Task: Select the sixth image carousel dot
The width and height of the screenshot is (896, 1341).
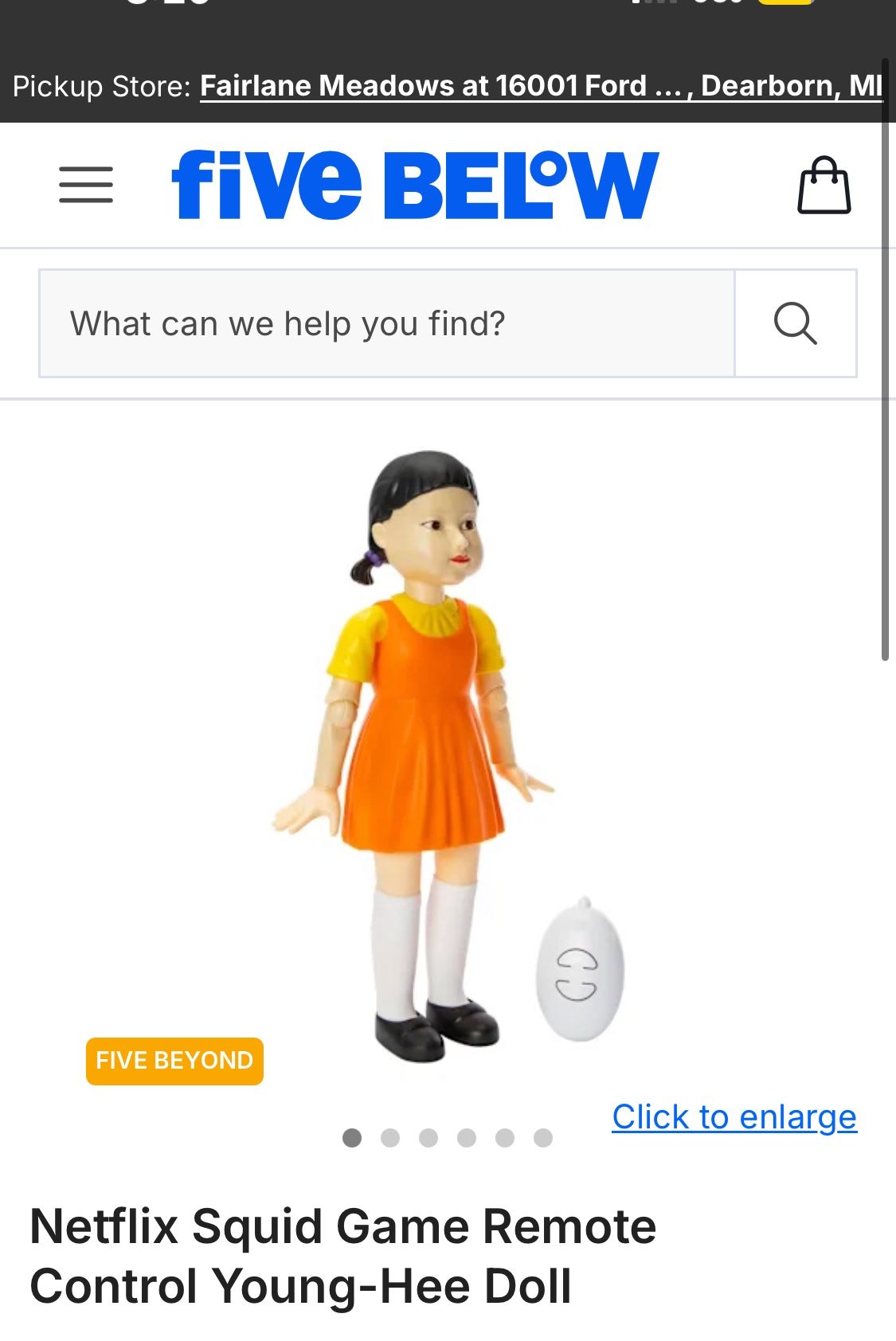Action: [x=543, y=1138]
